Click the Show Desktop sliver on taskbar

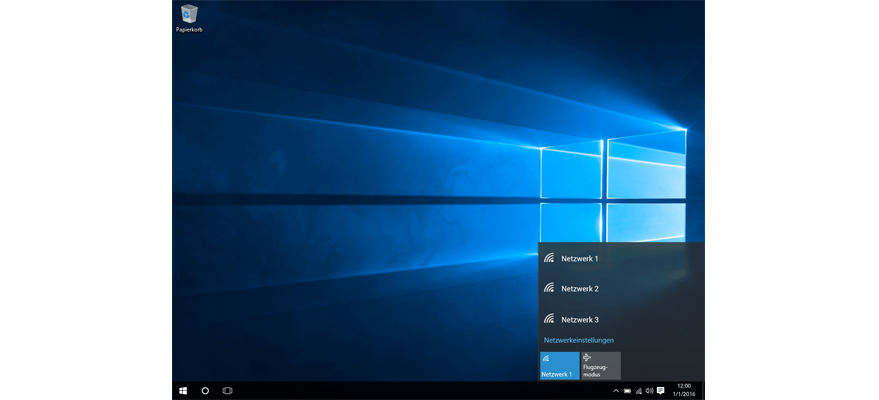tap(703, 390)
